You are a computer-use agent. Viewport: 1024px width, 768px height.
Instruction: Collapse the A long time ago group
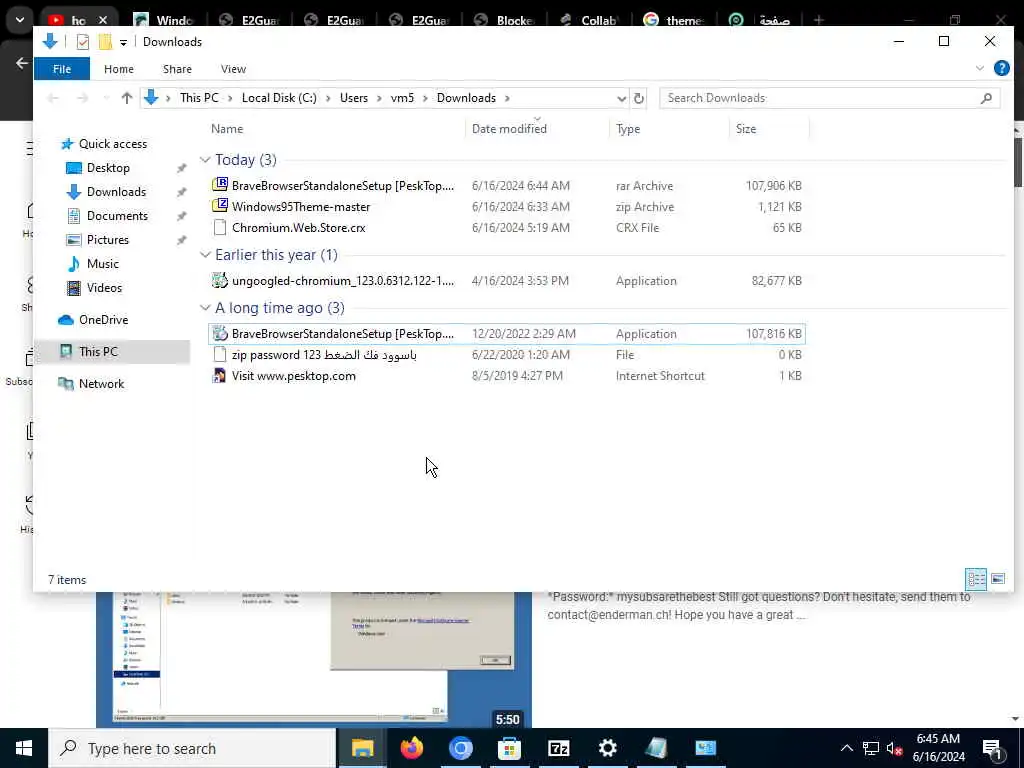coord(205,308)
